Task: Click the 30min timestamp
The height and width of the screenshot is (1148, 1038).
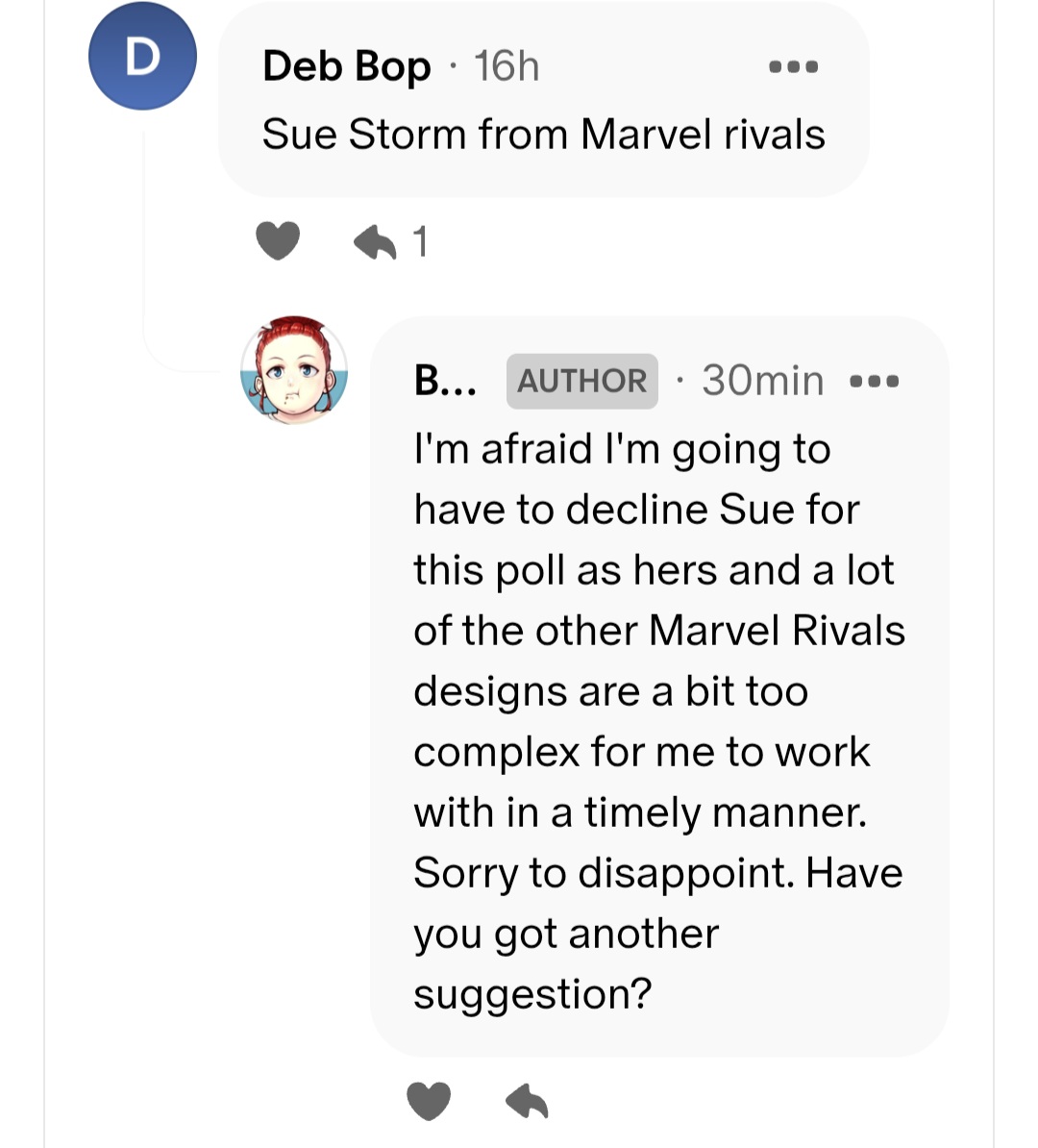Action: coord(762,381)
